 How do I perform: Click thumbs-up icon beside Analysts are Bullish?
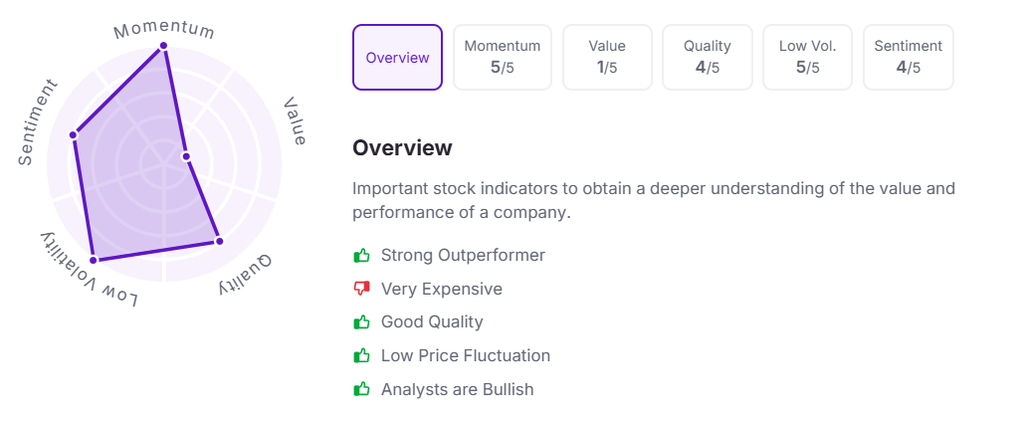[362, 389]
